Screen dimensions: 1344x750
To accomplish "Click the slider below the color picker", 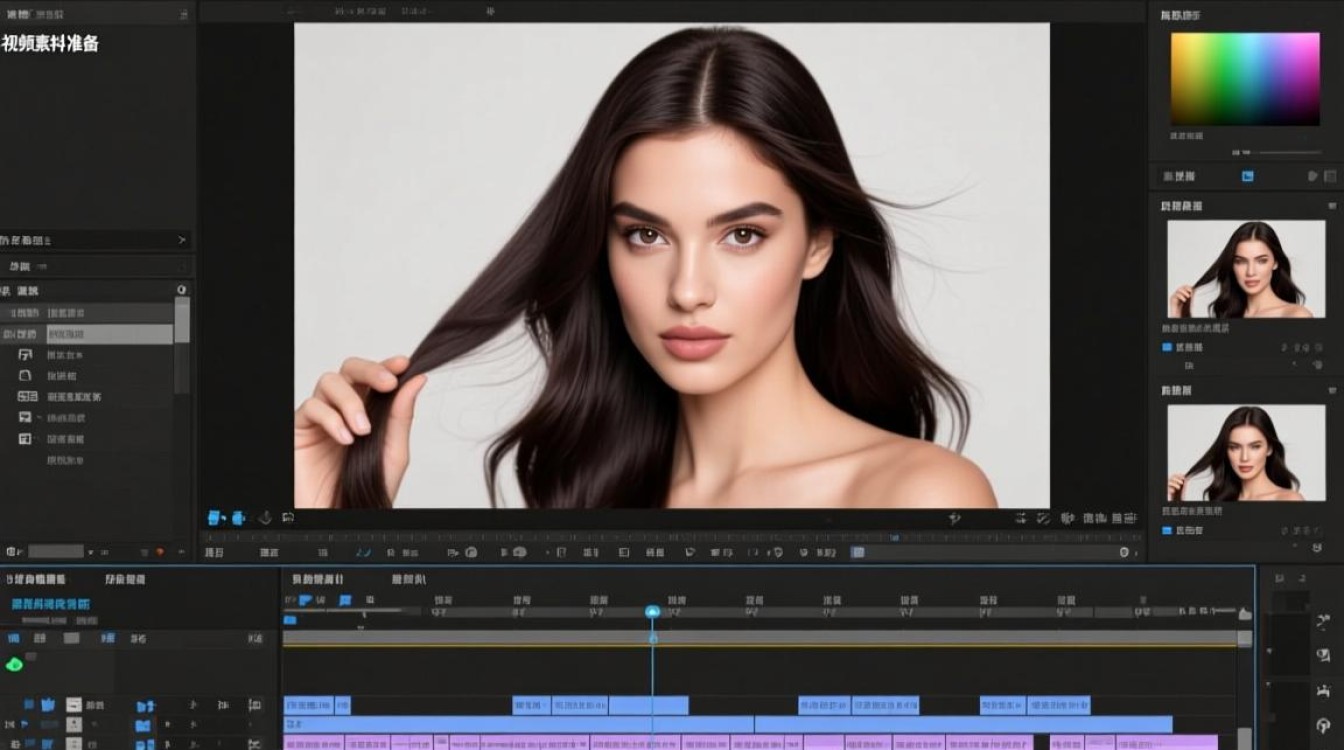I will (x=1290, y=152).
